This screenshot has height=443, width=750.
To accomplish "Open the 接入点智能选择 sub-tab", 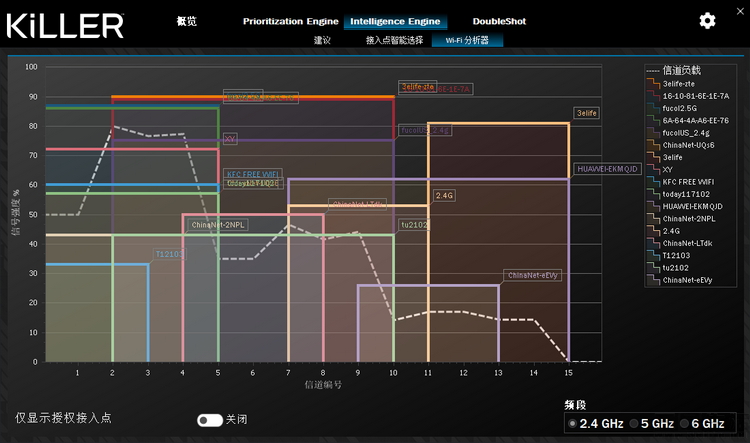I will 394,41.
